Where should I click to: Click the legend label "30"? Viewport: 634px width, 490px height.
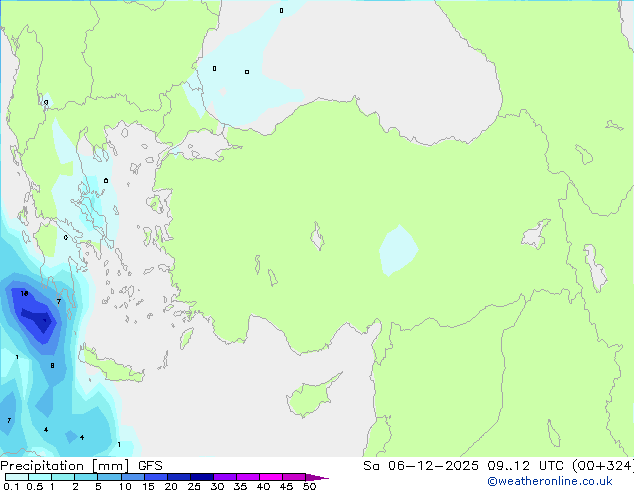click(x=217, y=486)
